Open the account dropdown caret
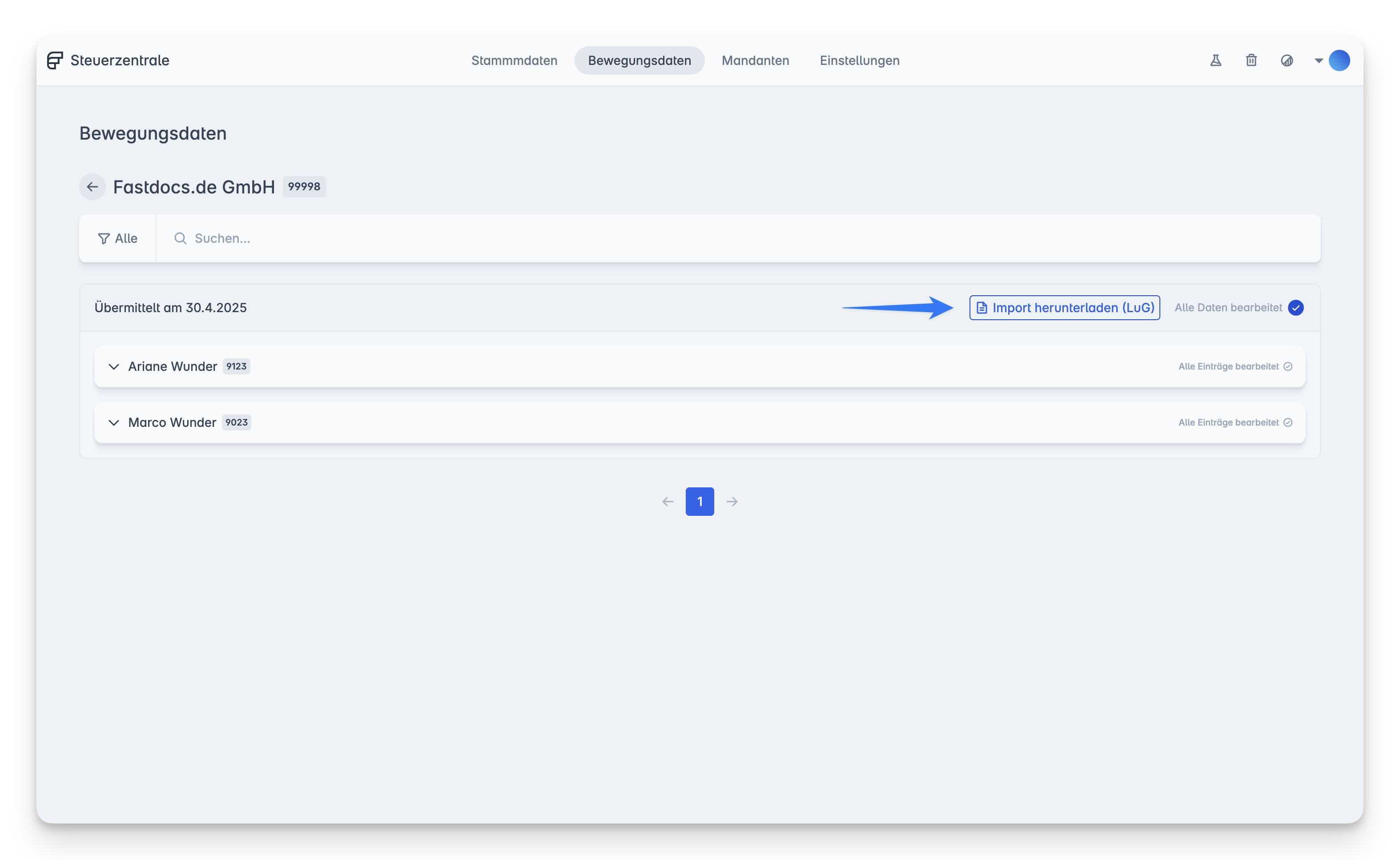 pyautogui.click(x=1318, y=60)
